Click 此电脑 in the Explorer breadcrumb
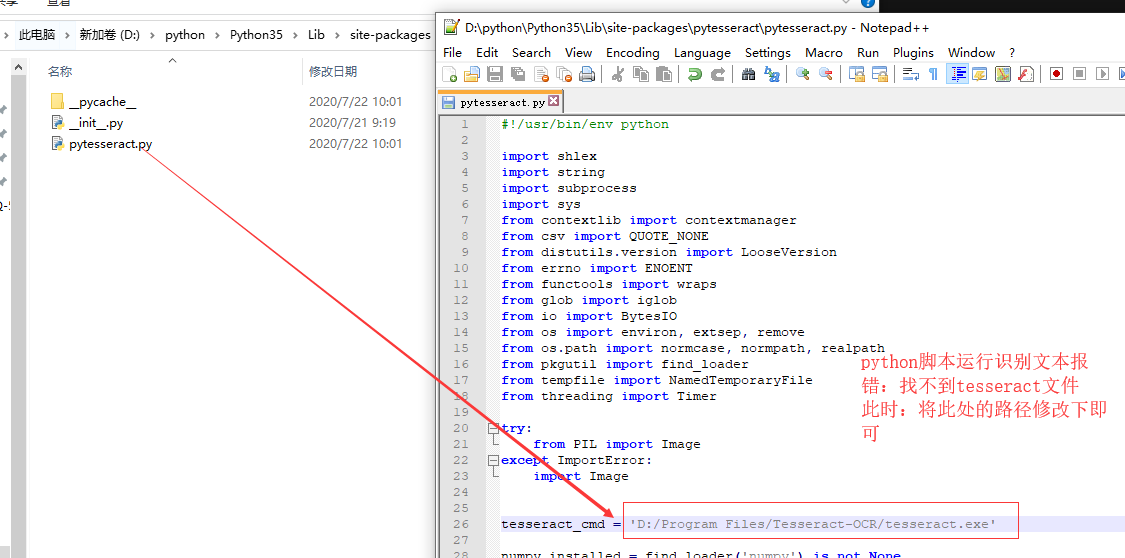The width and height of the screenshot is (1125, 558). tap(37, 35)
